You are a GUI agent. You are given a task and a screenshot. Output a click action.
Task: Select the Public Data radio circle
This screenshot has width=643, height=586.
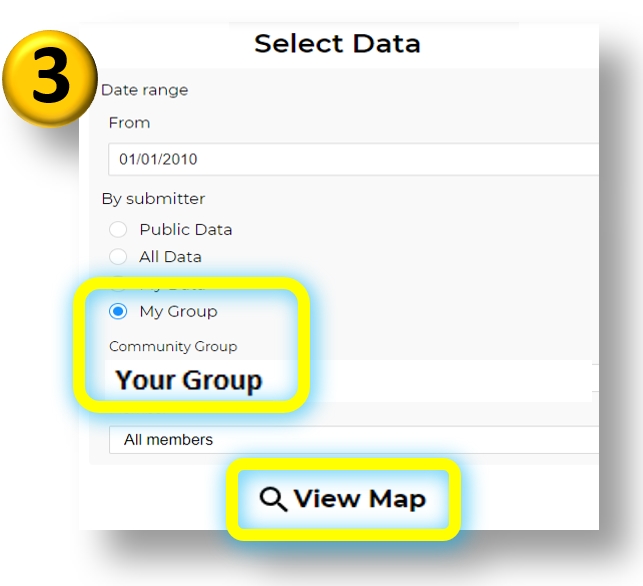click(118, 229)
